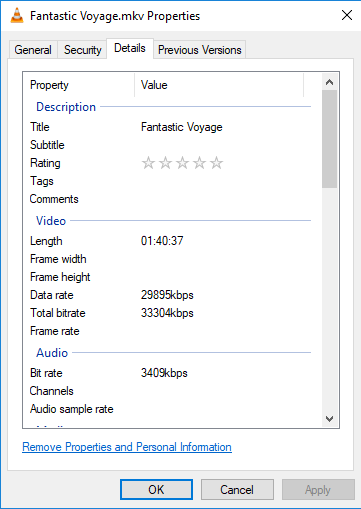361x509 pixels.
Task: Click the Channels property row
Action: click(167, 391)
